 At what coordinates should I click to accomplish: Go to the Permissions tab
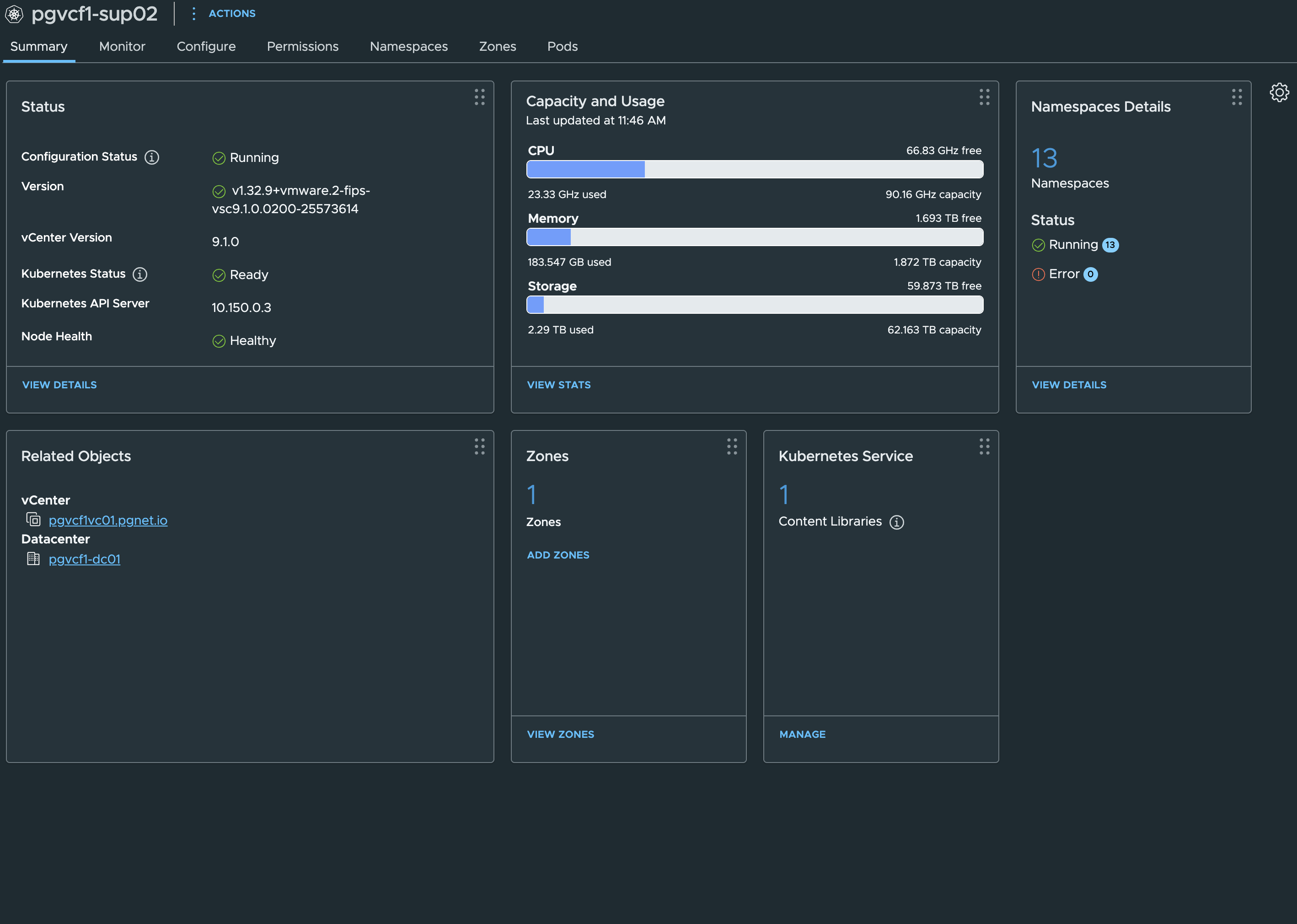point(303,46)
